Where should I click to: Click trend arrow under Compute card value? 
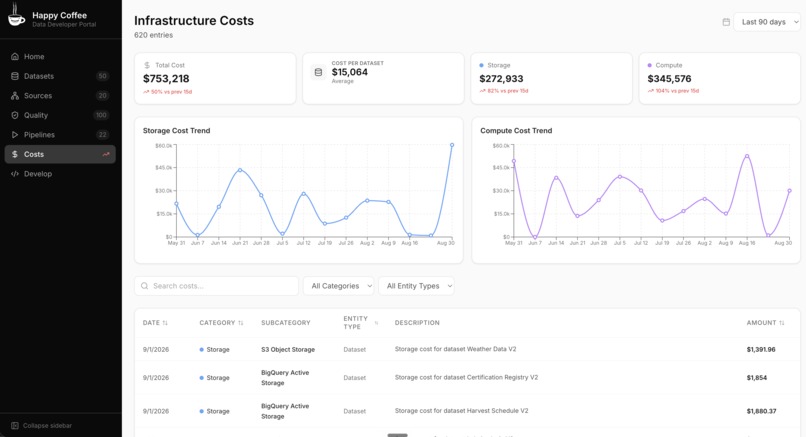tap(651, 91)
